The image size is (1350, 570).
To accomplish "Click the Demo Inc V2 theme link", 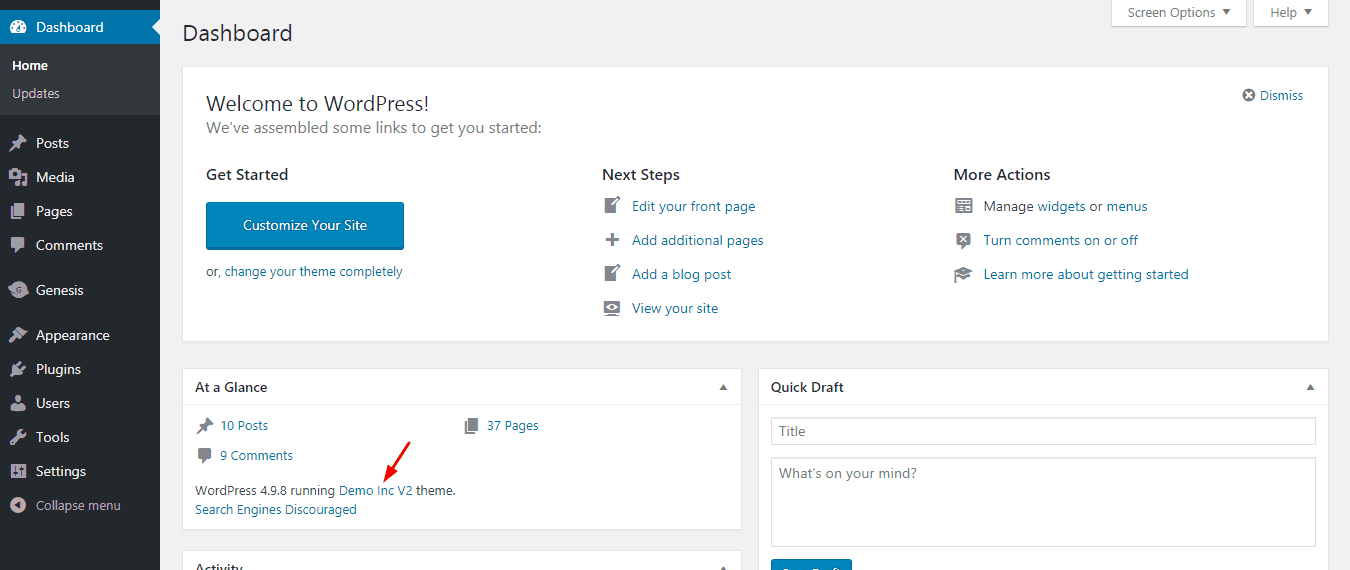I will coord(376,490).
